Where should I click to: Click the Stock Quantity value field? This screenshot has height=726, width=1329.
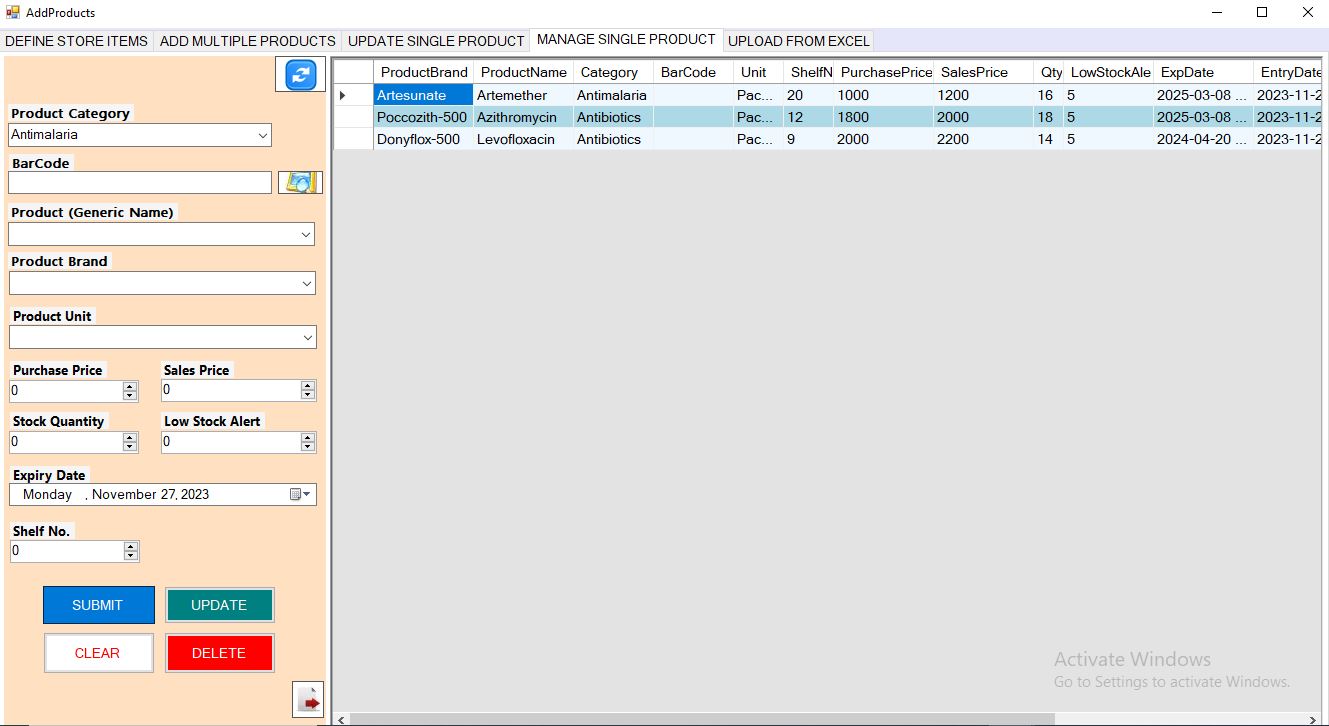pos(65,442)
